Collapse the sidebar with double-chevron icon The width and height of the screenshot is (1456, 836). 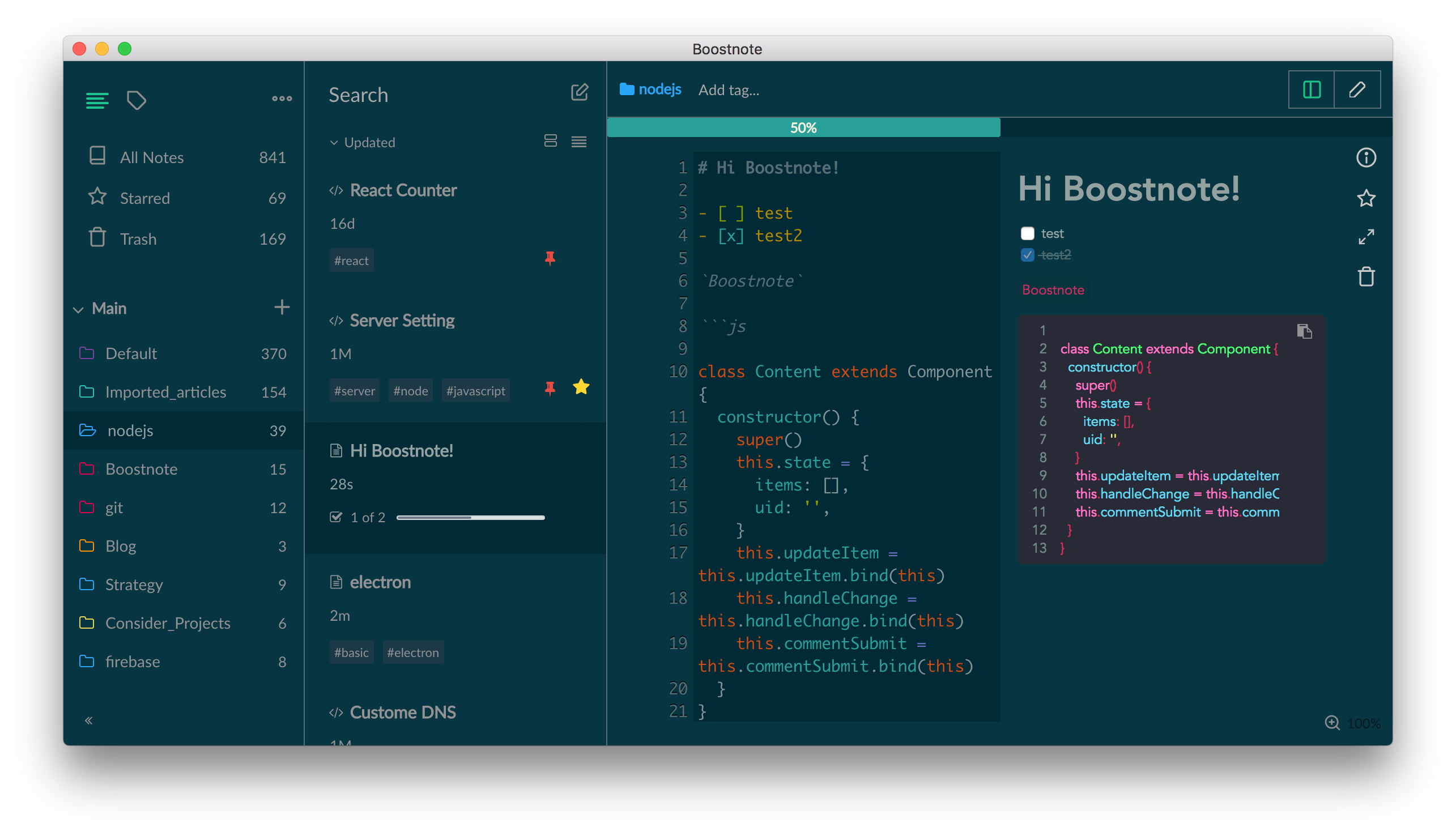click(88, 720)
